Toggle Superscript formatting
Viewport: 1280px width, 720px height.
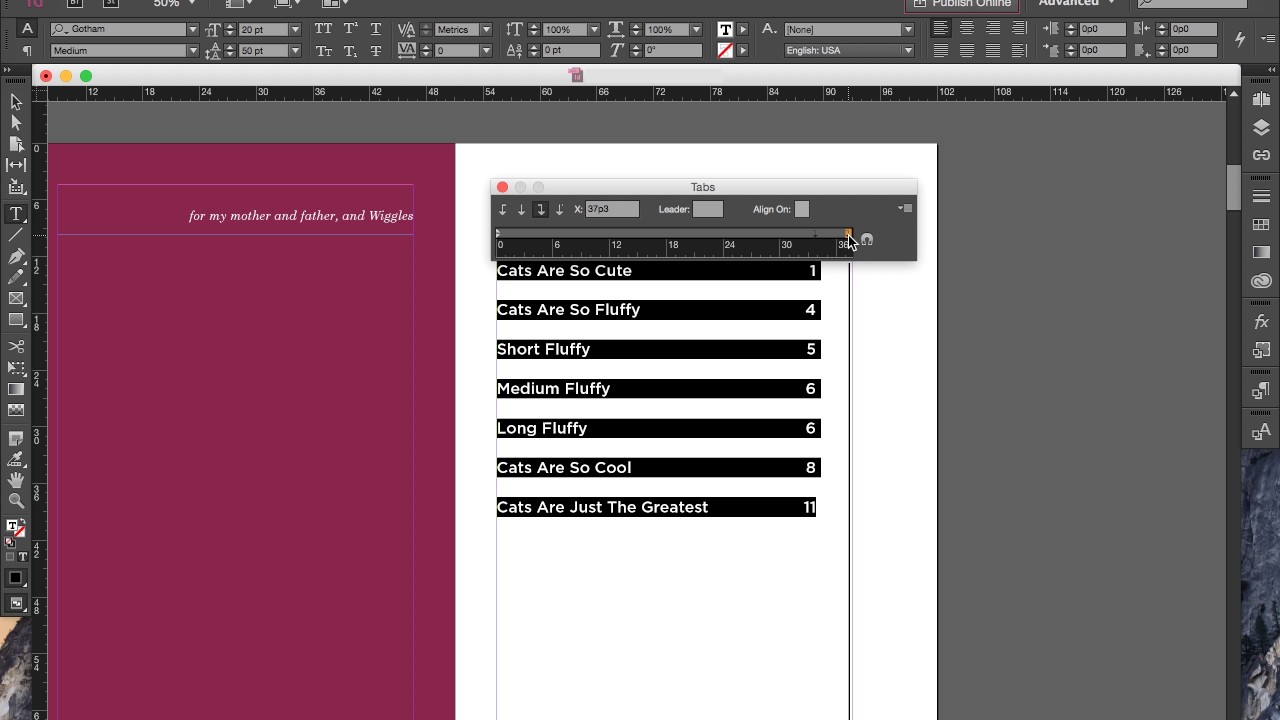coord(350,29)
